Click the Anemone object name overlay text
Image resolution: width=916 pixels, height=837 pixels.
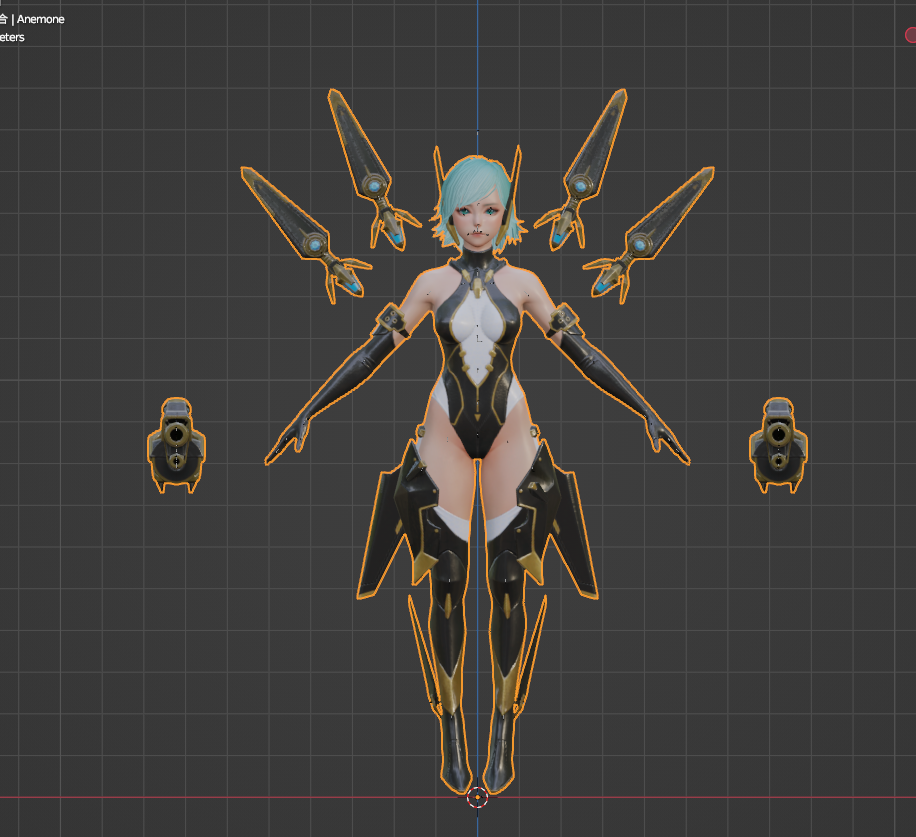pyautogui.click(x=40, y=19)
